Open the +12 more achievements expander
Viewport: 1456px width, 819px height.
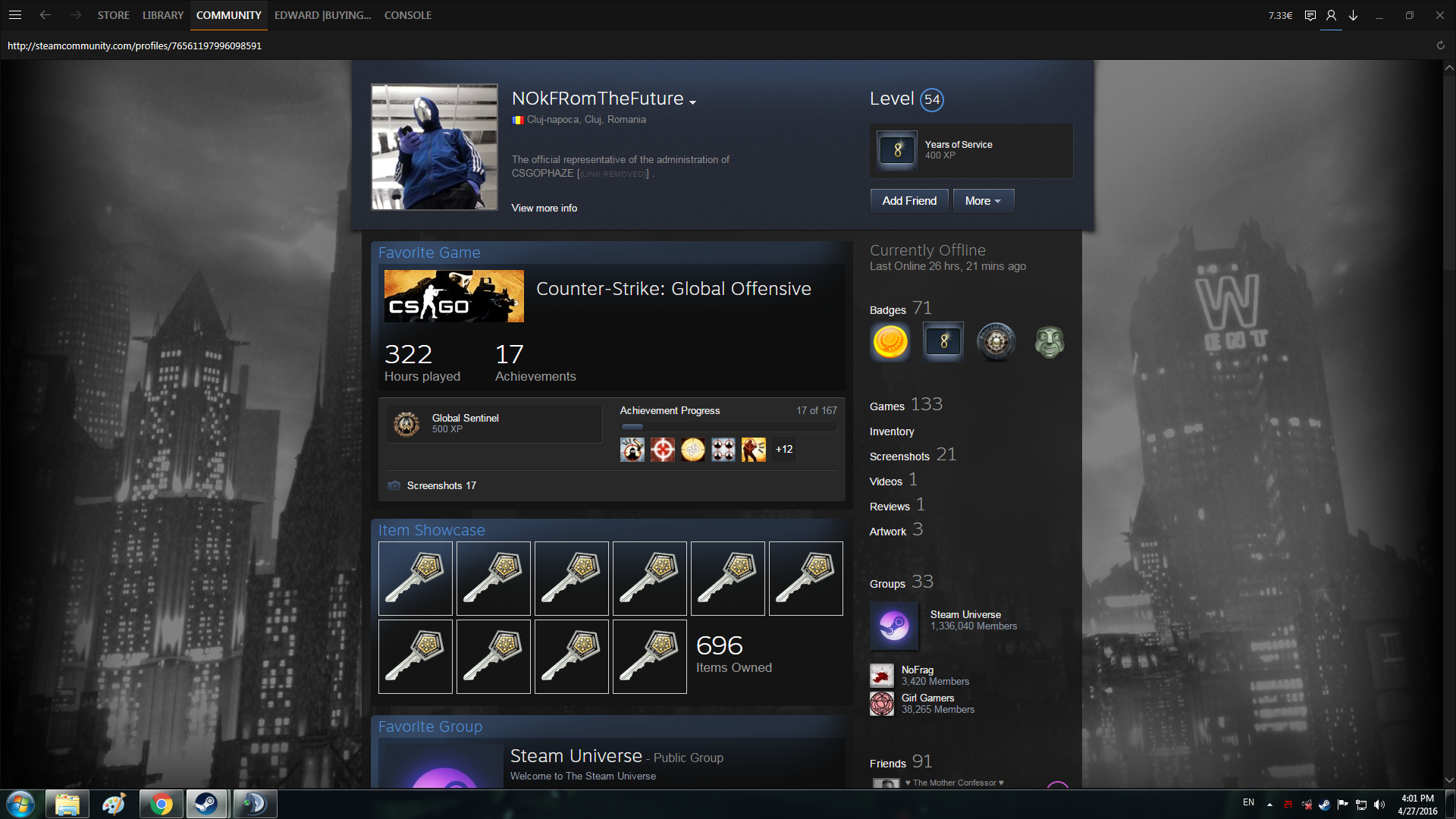(784, 450)
